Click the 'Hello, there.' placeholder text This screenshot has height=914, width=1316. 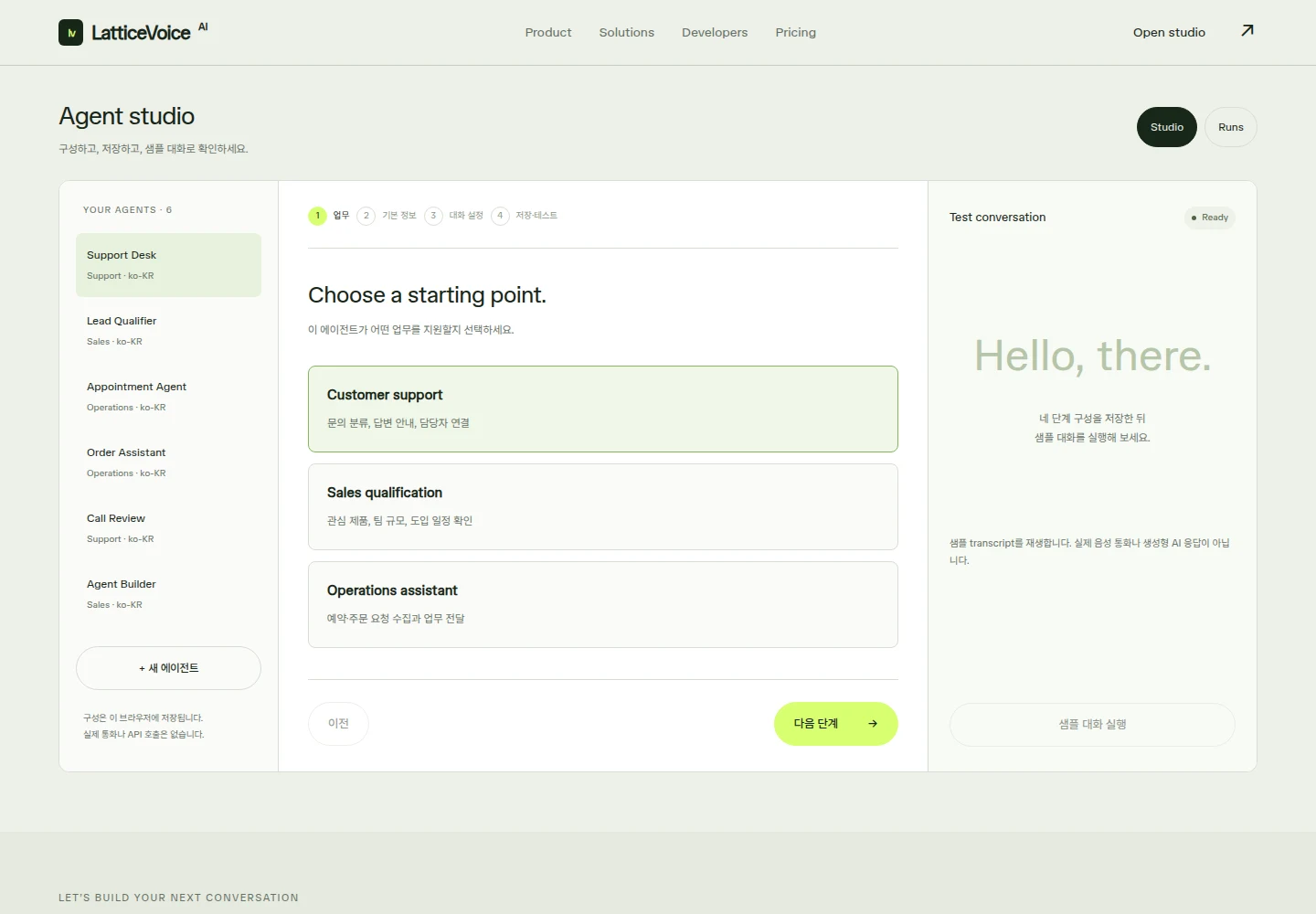pyautogui.click(x=1092, y=356)
